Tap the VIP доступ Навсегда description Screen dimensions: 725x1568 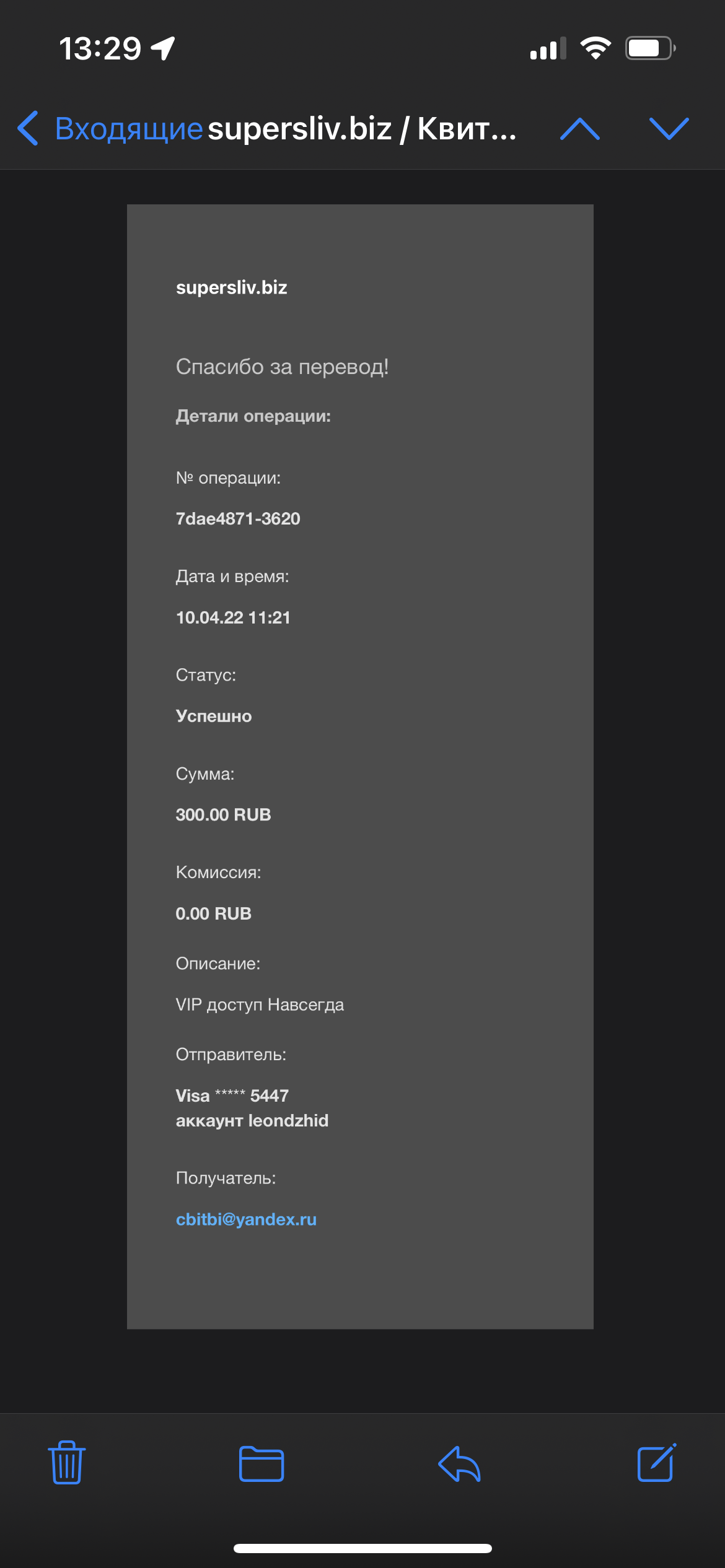(260, 1004)
